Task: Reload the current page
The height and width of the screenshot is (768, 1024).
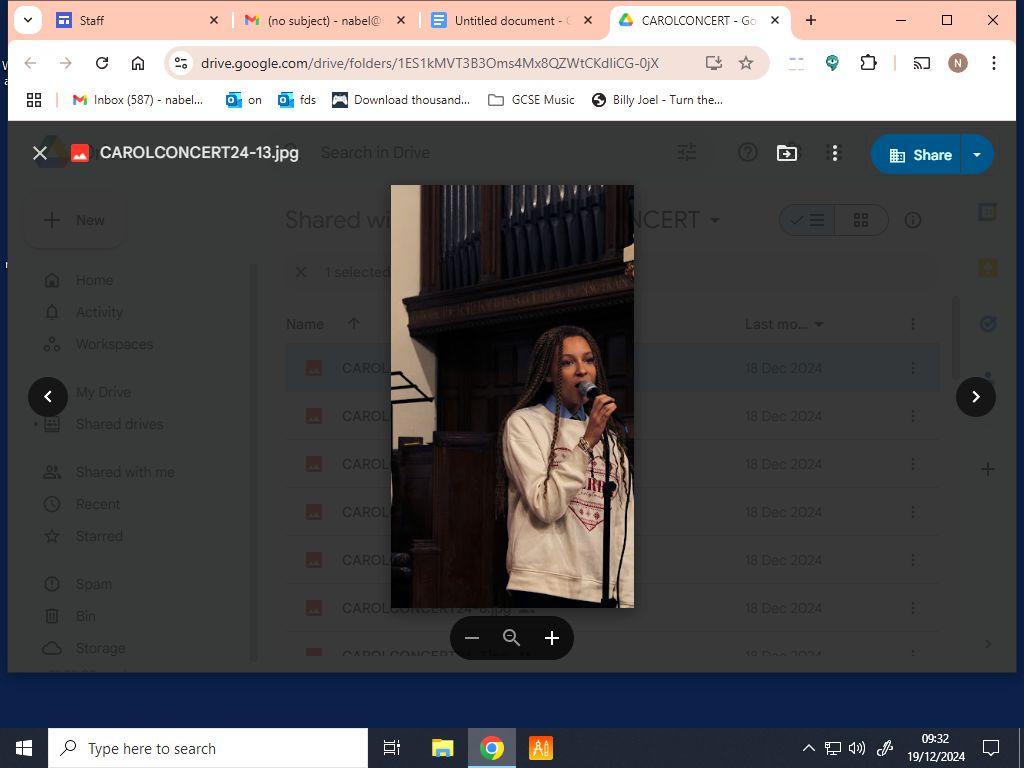Action: [x=102, y=63]
